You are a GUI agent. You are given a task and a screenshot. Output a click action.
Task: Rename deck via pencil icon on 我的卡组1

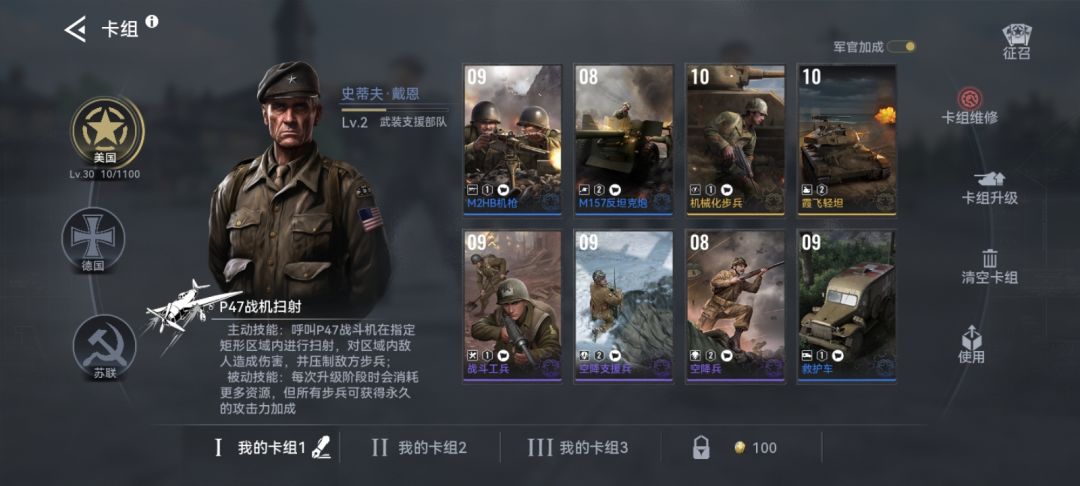[x=321, y=447]
